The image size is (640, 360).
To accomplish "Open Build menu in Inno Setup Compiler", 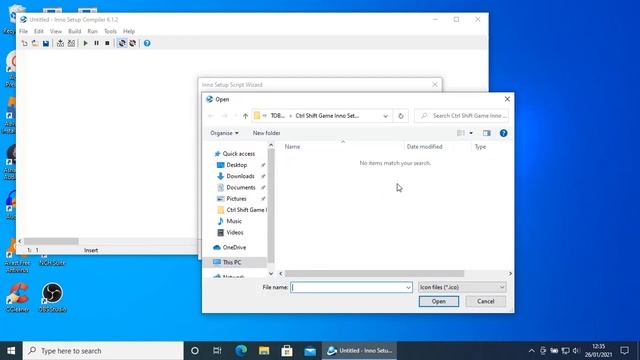I will (74, 31).
